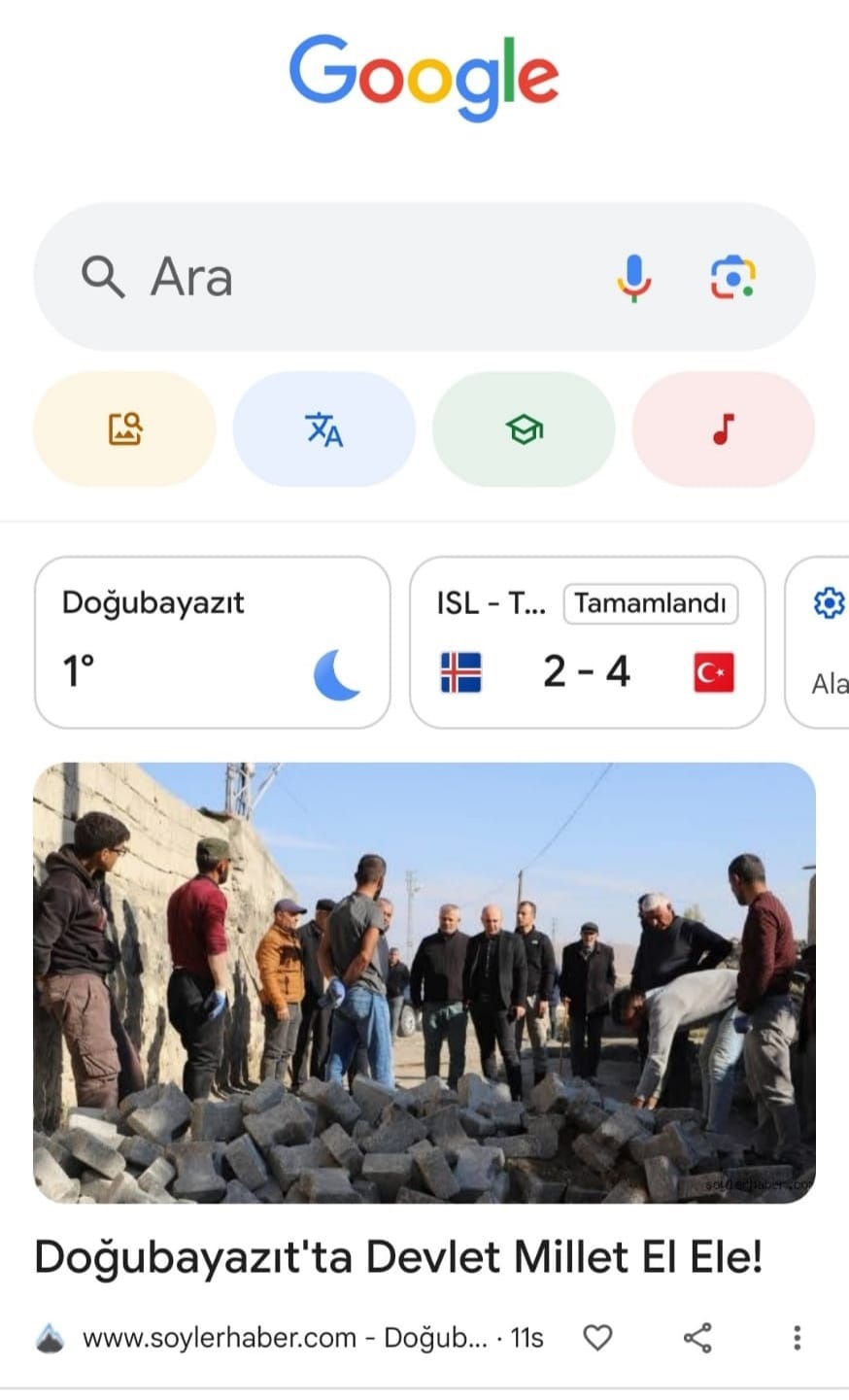Open the article's three-dot options menu

point(797,1338)
